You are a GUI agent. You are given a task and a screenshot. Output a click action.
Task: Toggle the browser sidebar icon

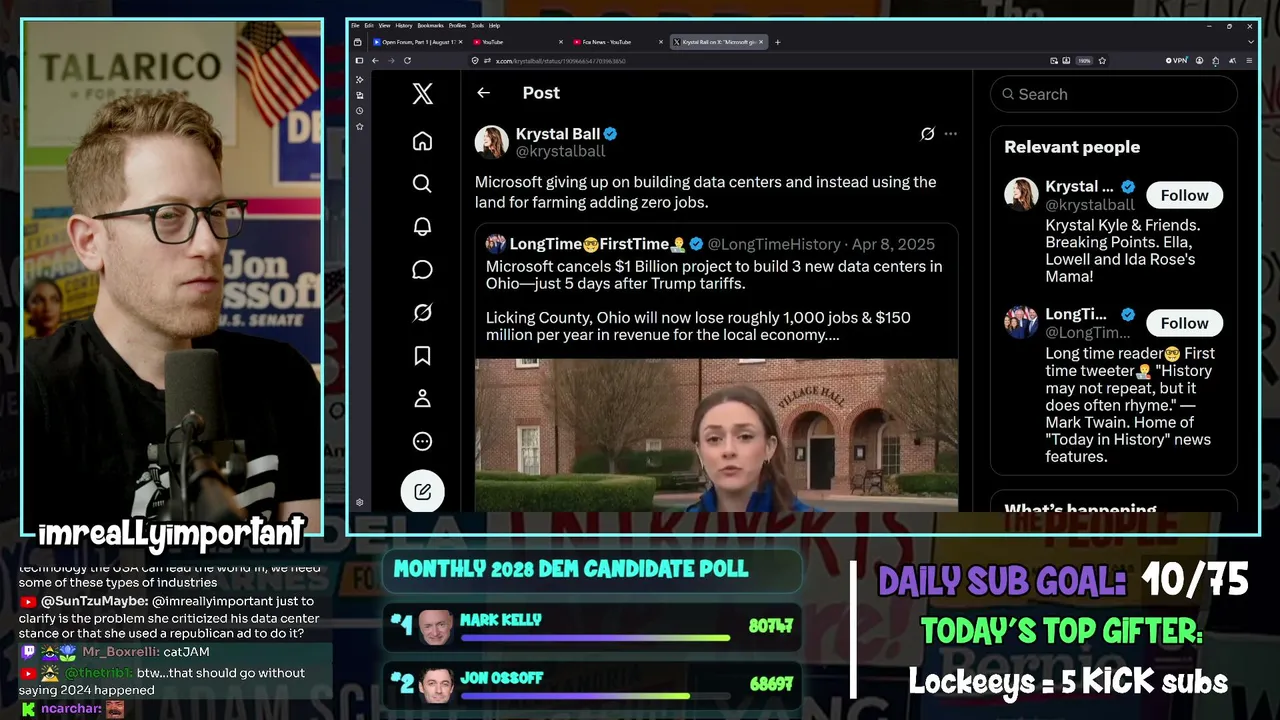click(359, 61)
